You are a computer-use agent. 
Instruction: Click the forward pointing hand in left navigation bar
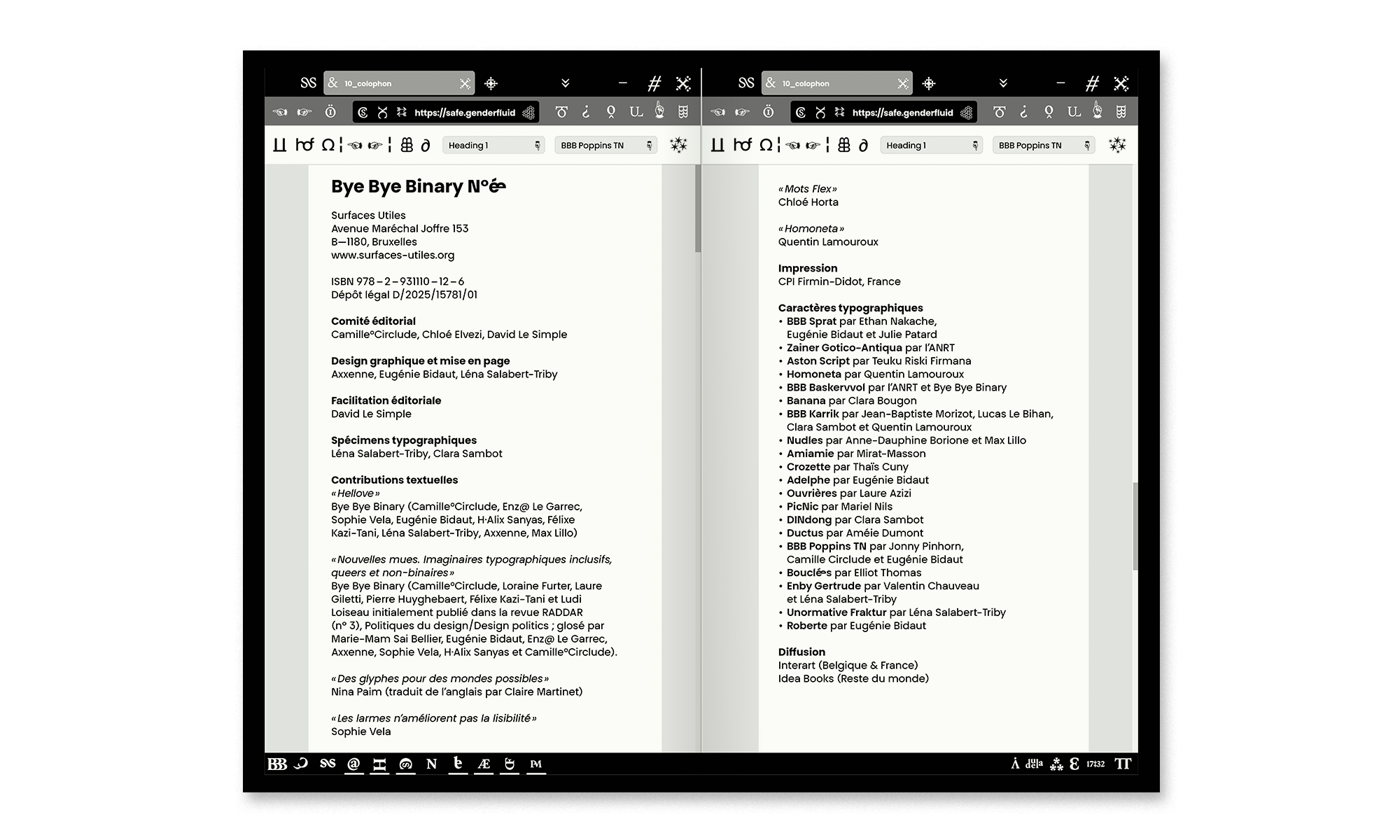[304, 112]
